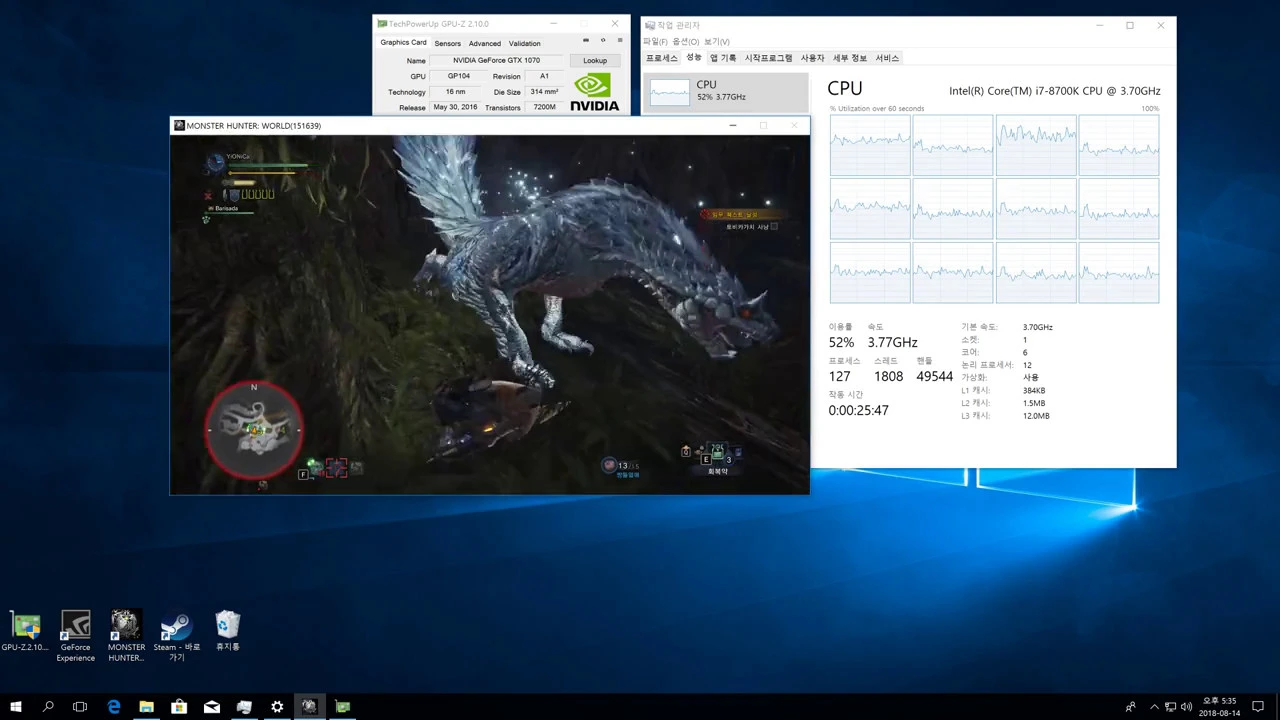Switch to the Advanced tab in GPU-Z
The image size is (1280, 720).
tap(485, 43)
